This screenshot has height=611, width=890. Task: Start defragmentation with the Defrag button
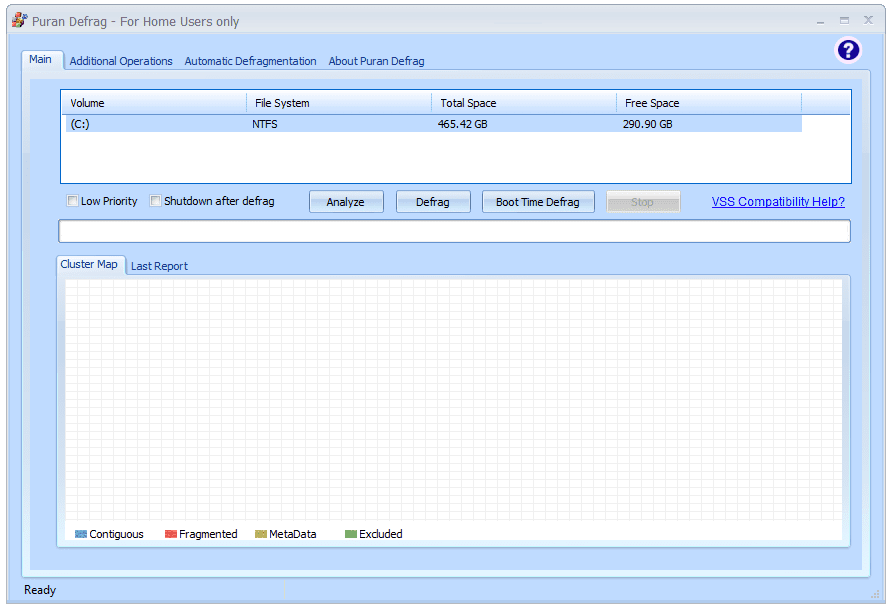point(432,202)
